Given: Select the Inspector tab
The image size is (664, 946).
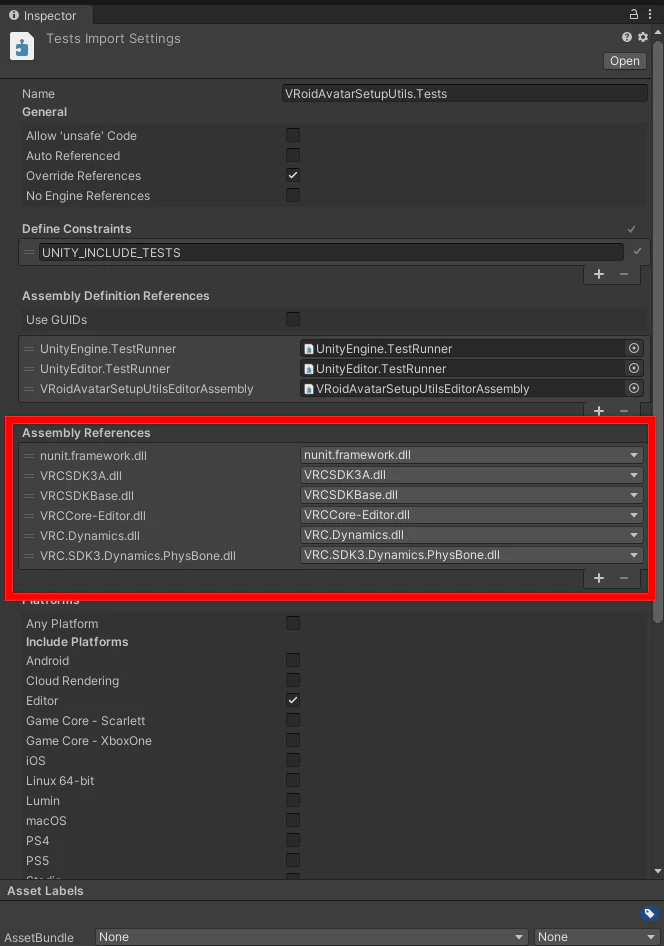Looking at the screenshot, I should click(46, 15).
